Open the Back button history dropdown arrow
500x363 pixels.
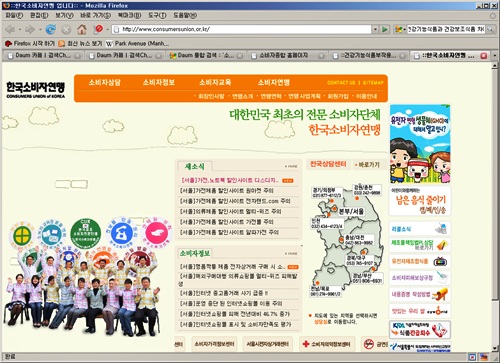coord(20,30)
